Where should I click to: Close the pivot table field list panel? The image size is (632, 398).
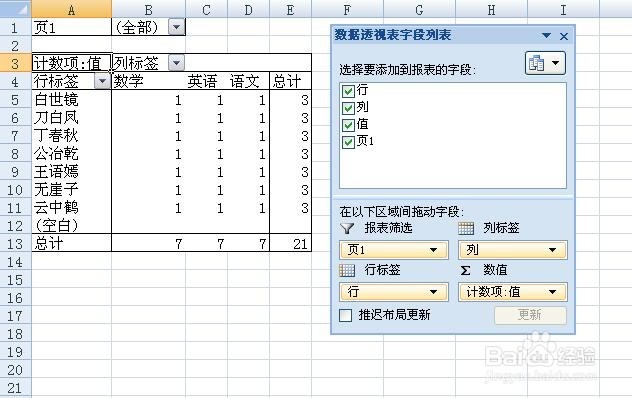(564, 36)
